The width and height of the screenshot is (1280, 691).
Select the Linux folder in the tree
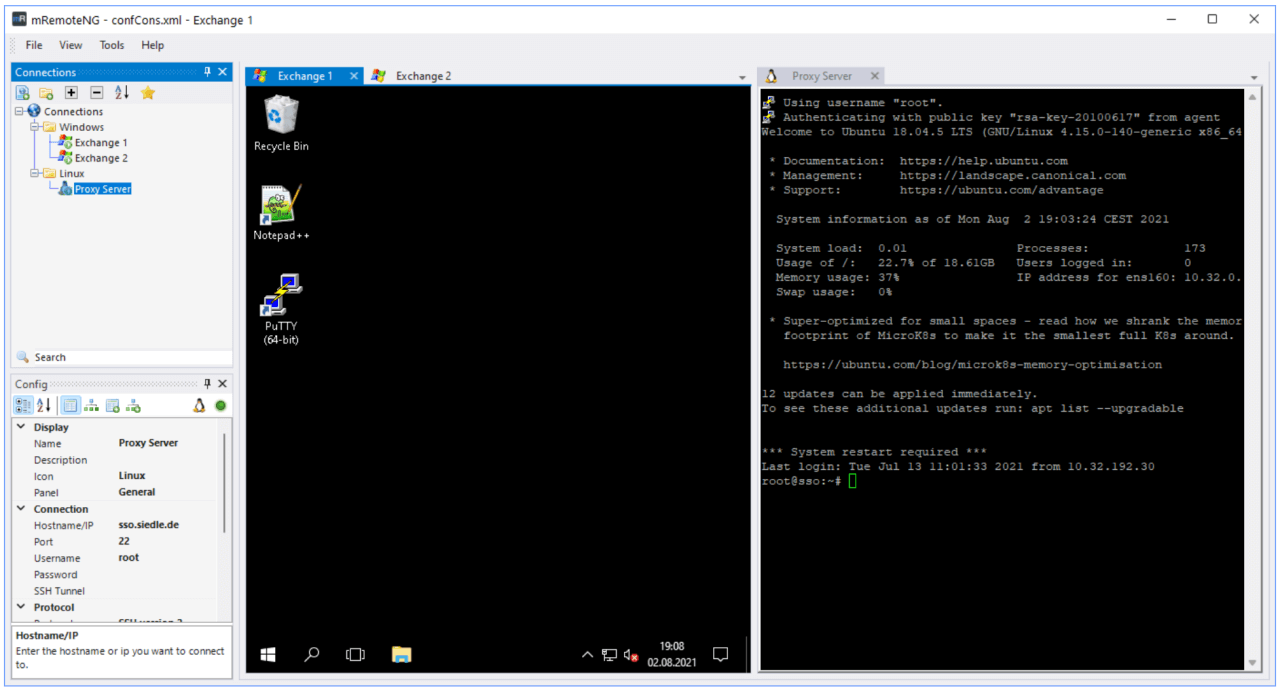[x=72, y=173]
